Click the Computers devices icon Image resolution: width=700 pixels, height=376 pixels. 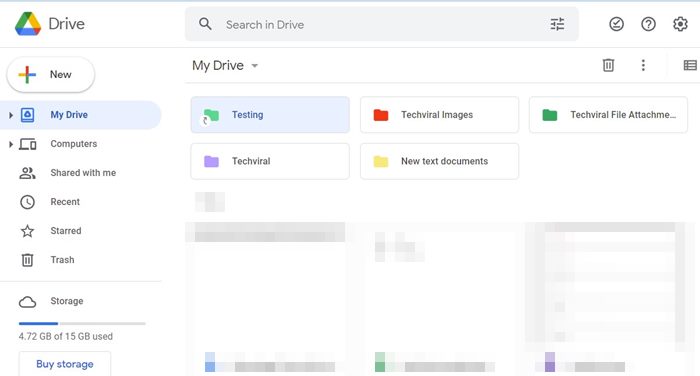click(x=28, y=144)
